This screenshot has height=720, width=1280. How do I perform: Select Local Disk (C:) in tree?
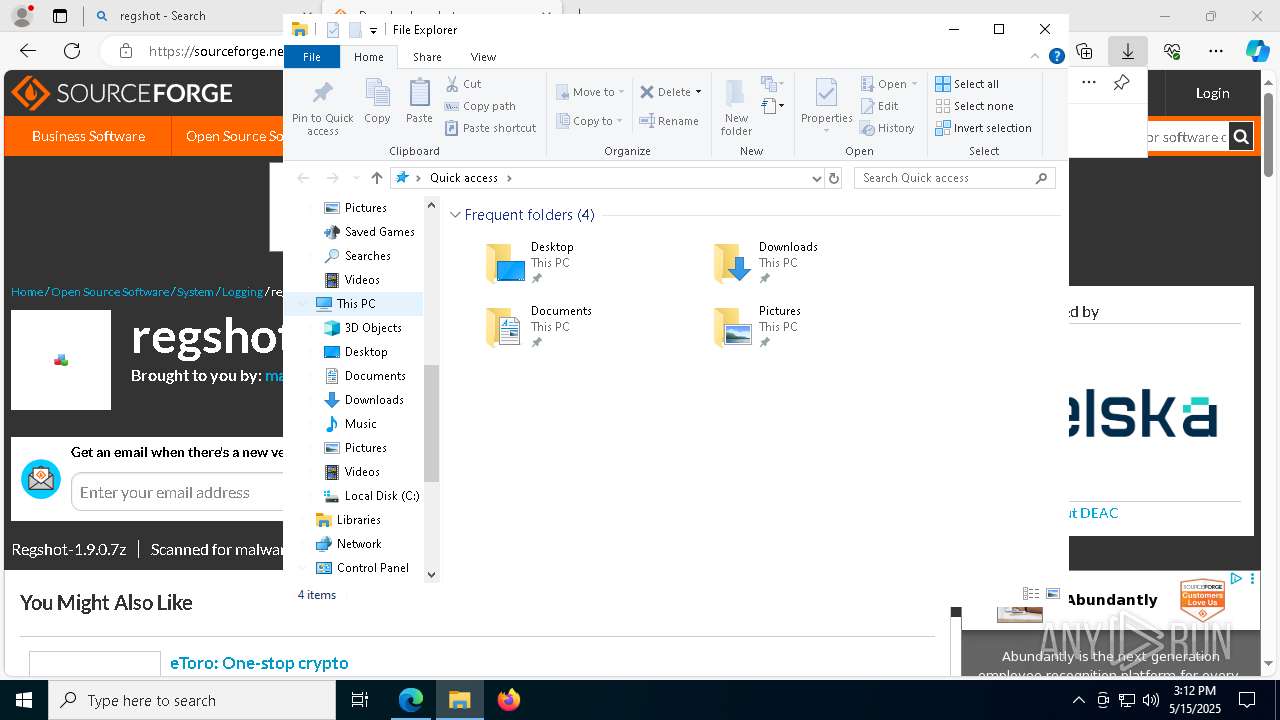[371, 496]
